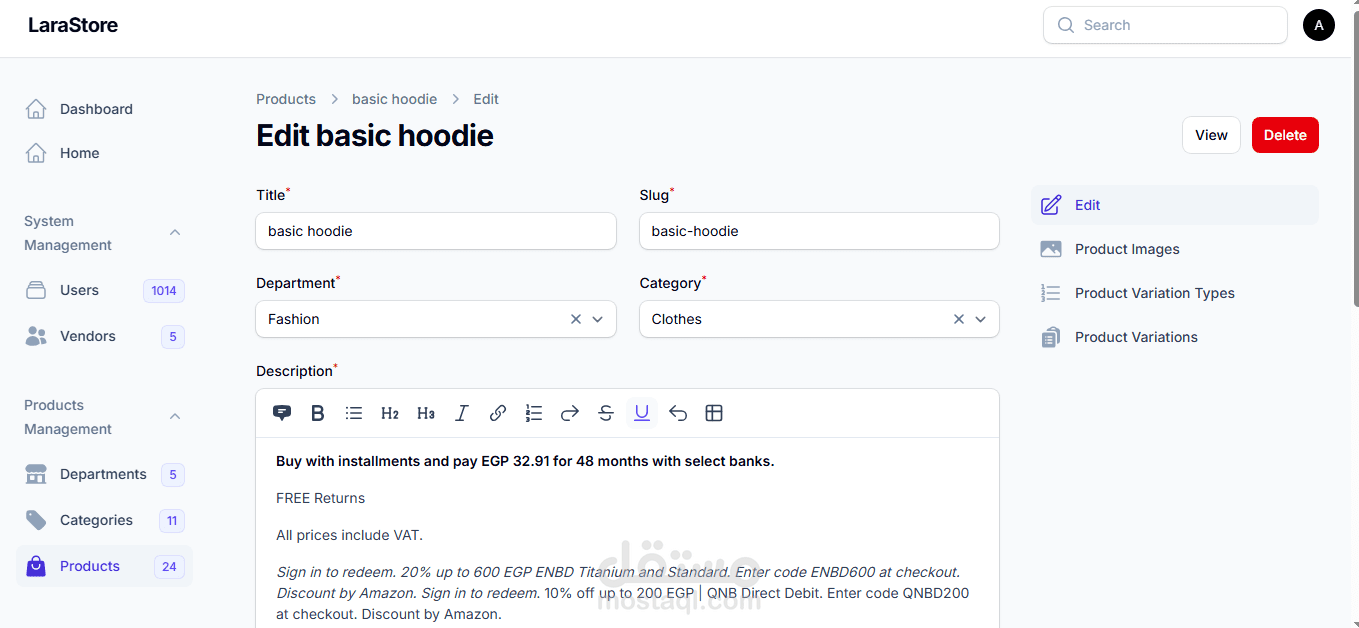
Task: Open the Product Images tab
Action: [x=1127, y=249]
